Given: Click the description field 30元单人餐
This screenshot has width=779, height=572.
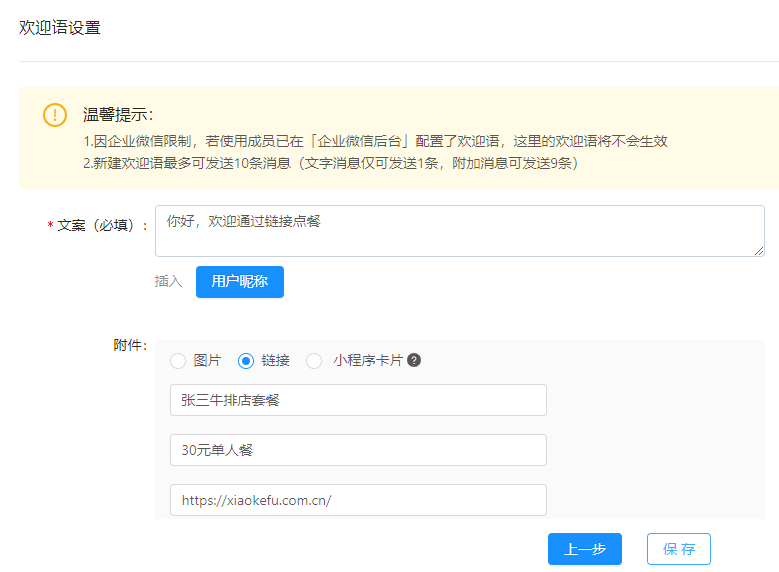Looking at the screenshot, I should [358, 450].
